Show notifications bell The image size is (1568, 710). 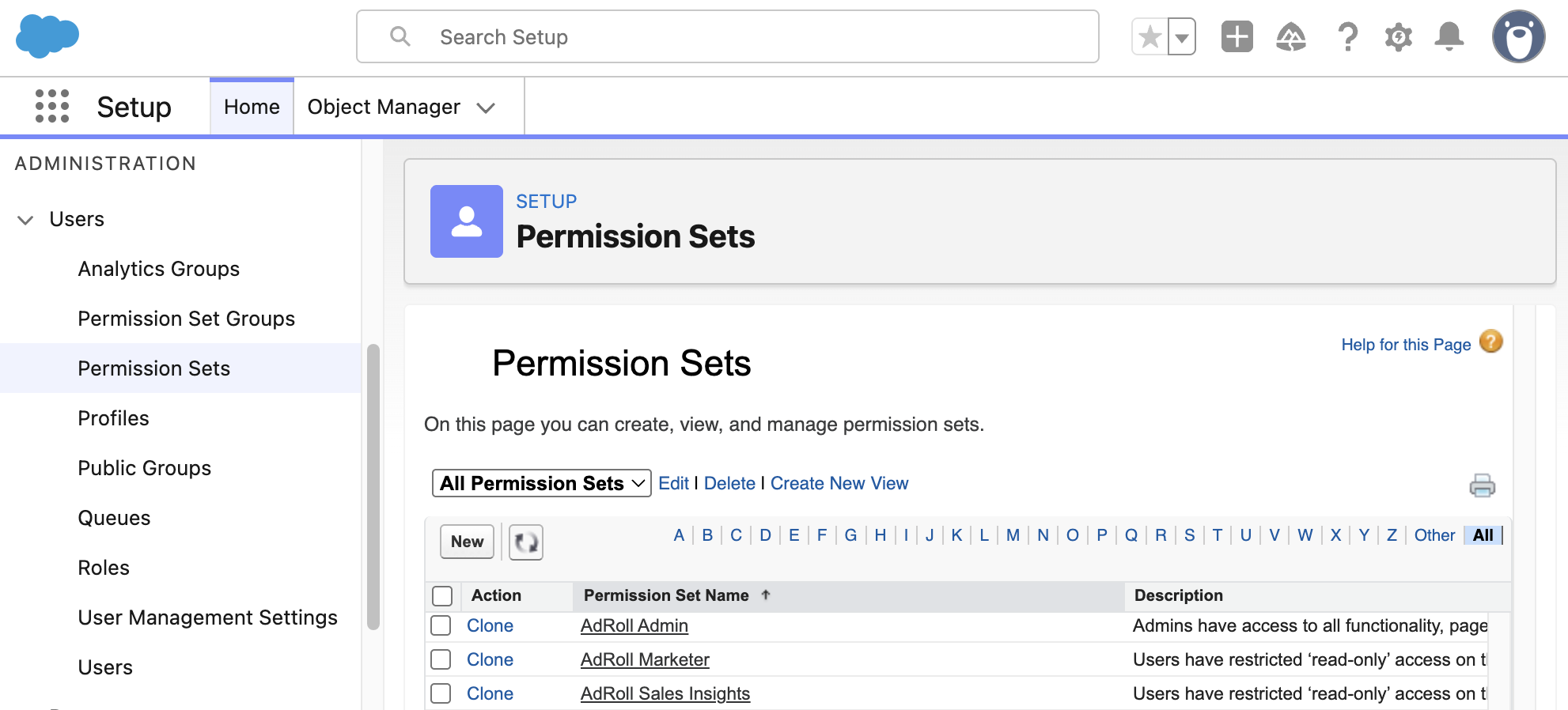pos(1449,36)
